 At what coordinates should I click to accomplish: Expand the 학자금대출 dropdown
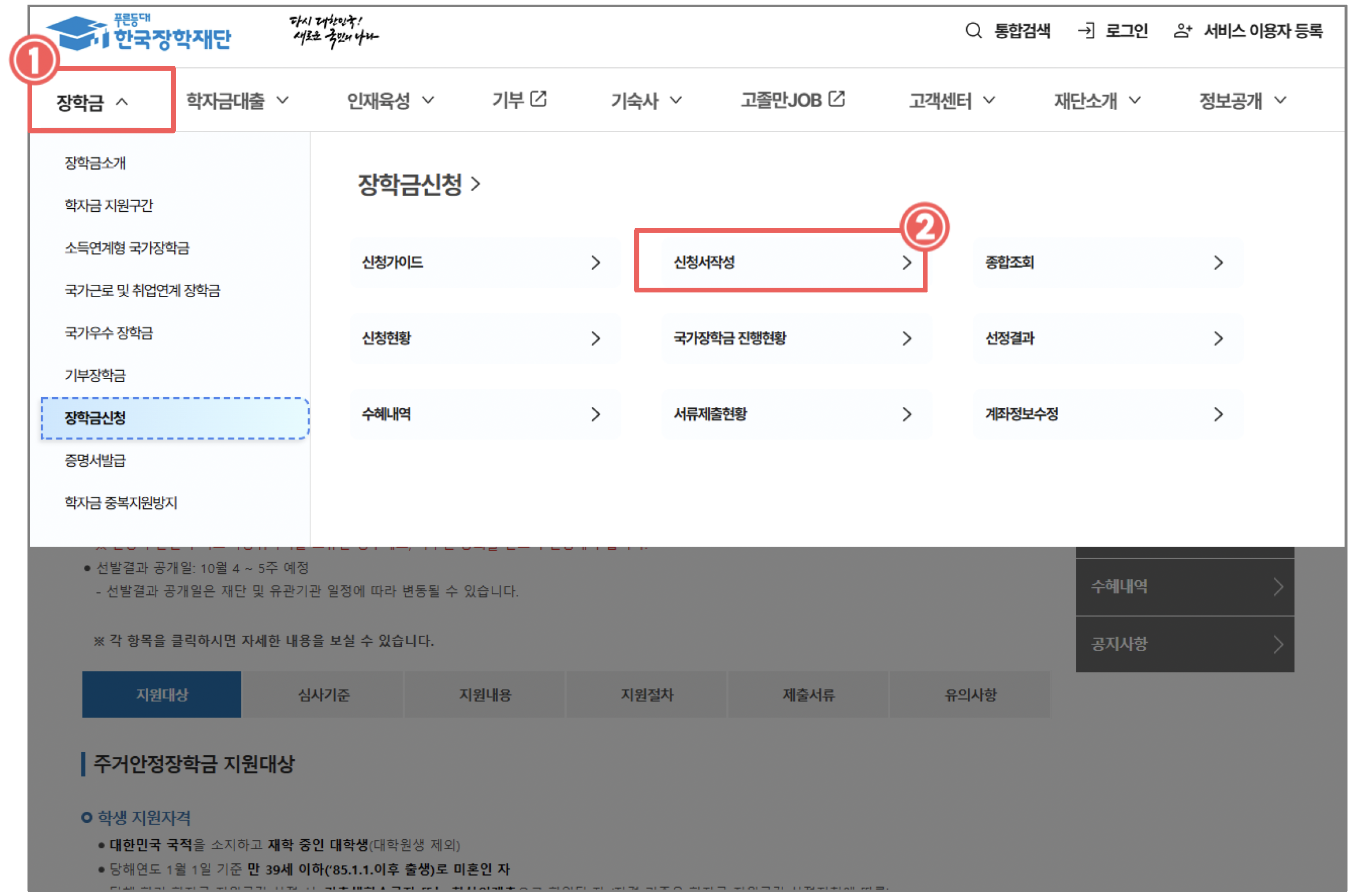pyautogui.click(x=237, y=101)
